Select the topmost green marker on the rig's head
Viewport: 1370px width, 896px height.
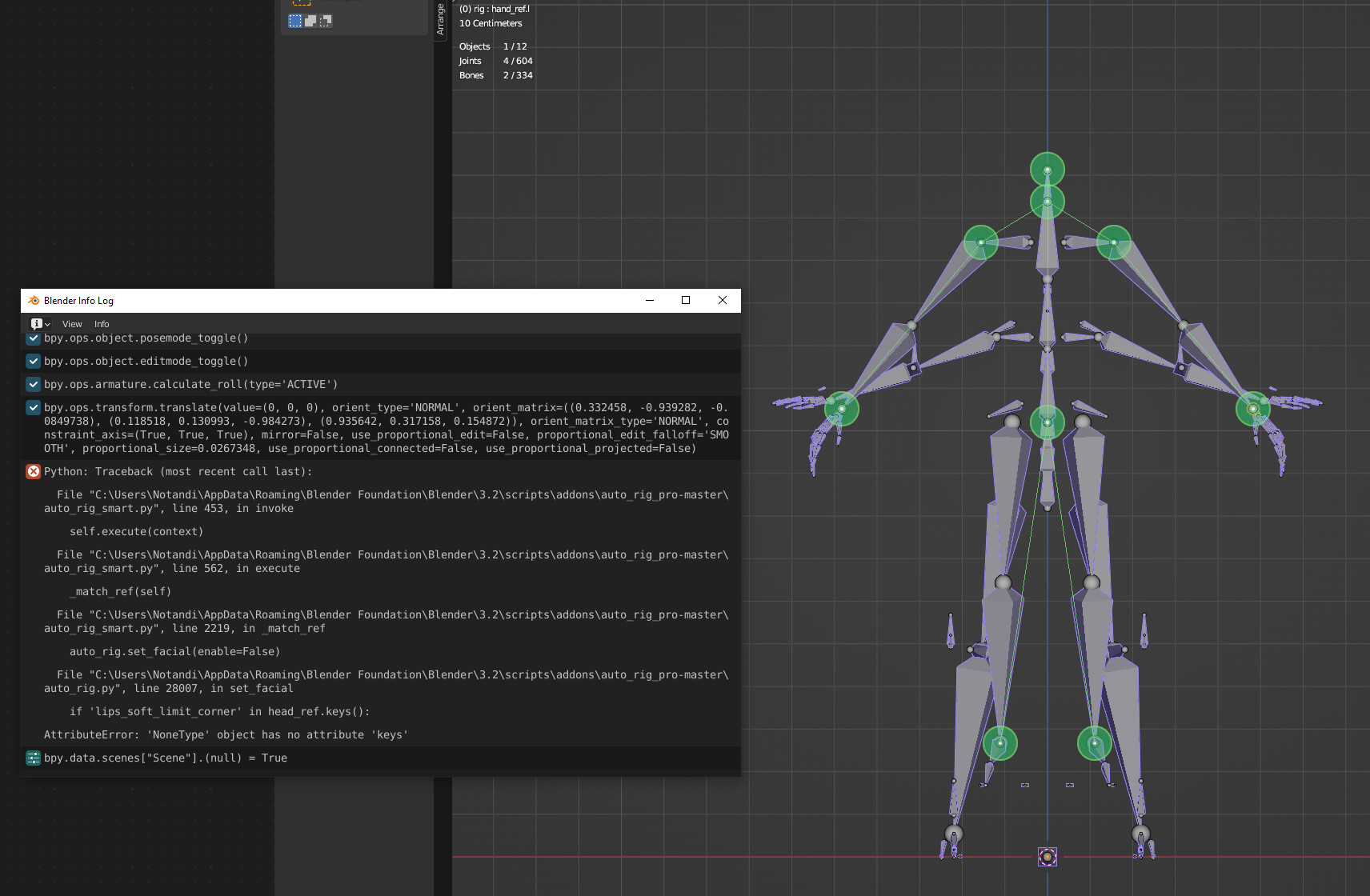coord(1048,170)
